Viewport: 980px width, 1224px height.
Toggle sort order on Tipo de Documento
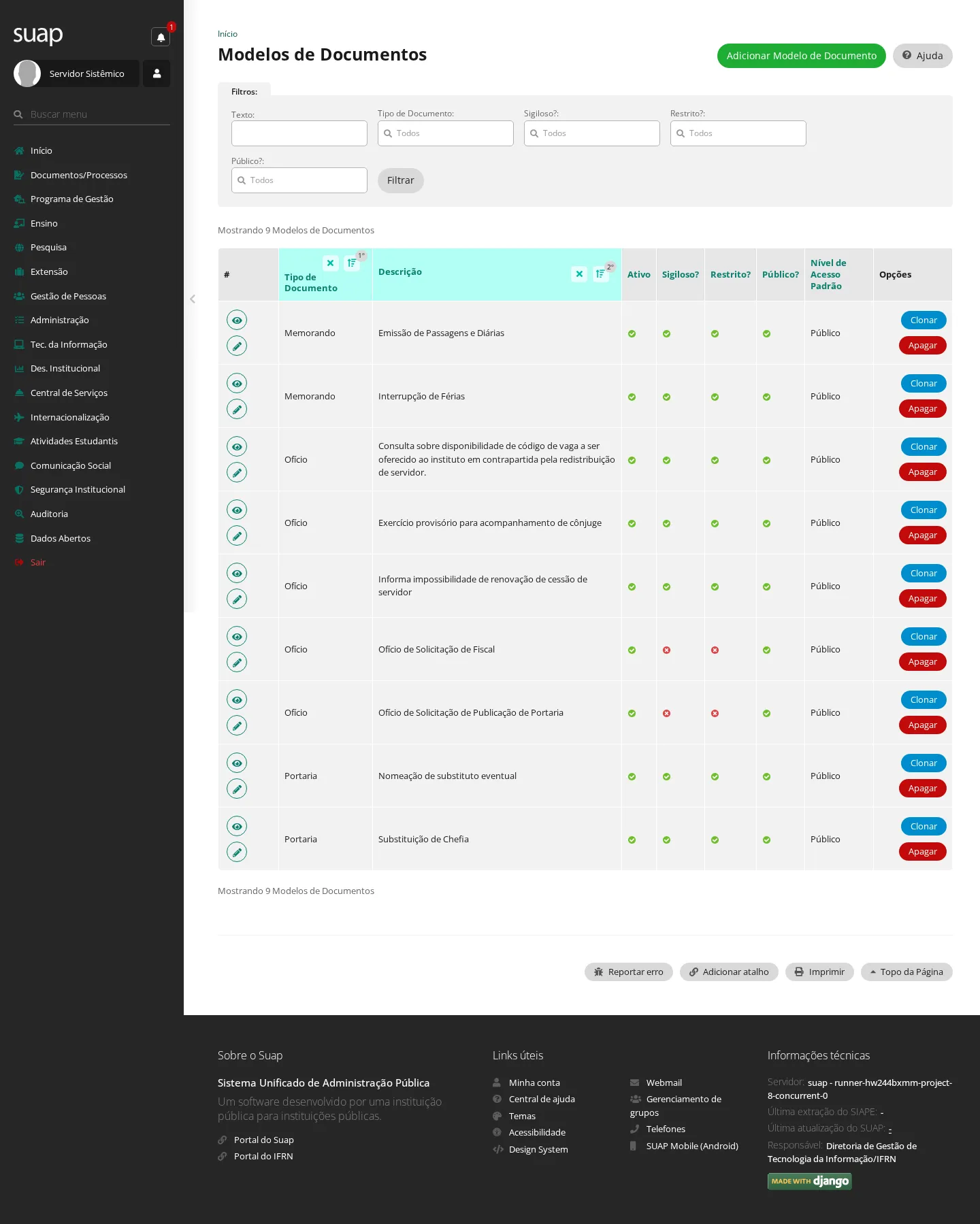(x=352, y=263)
